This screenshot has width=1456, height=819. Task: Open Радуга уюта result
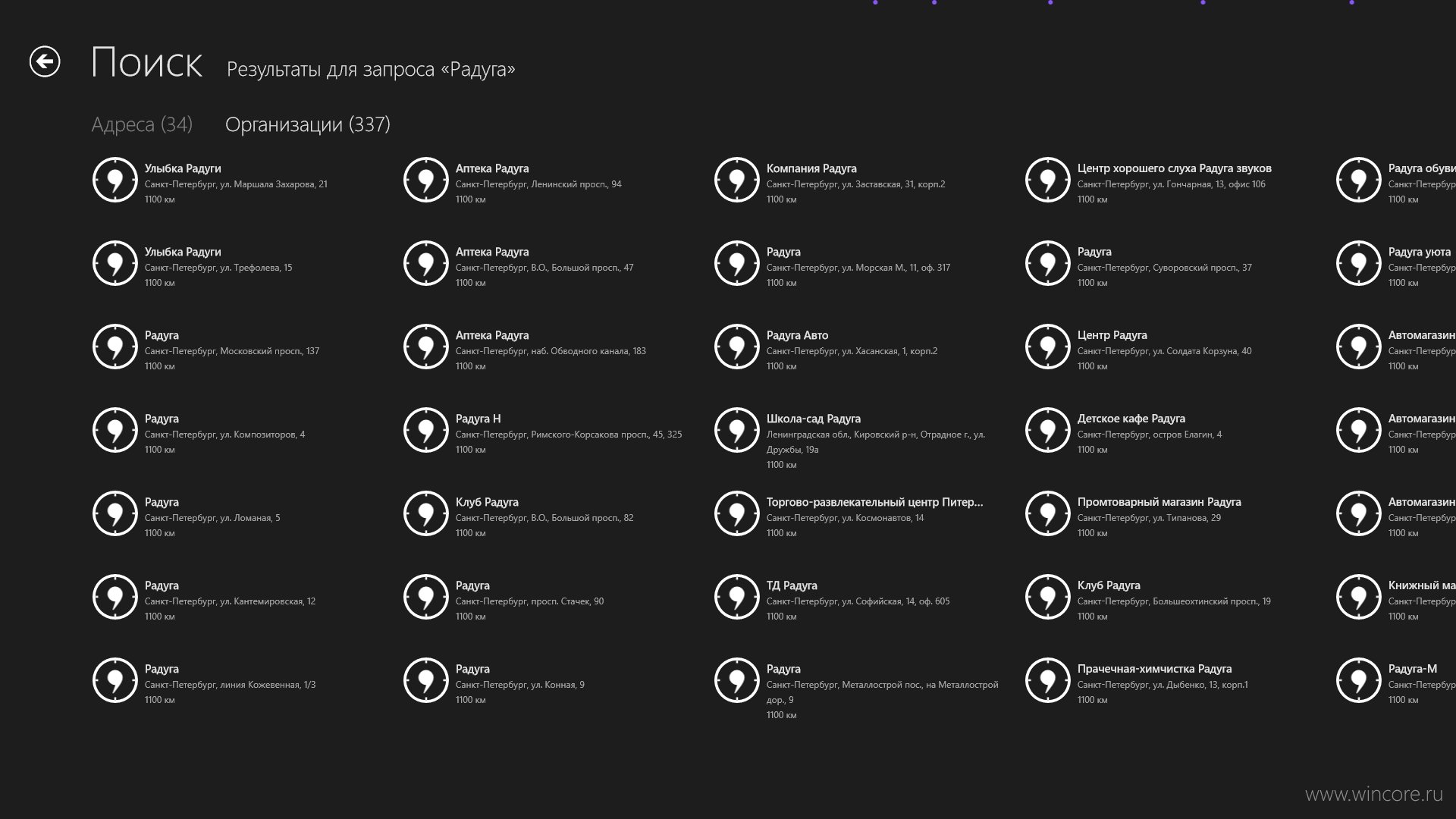point(1395,266)
